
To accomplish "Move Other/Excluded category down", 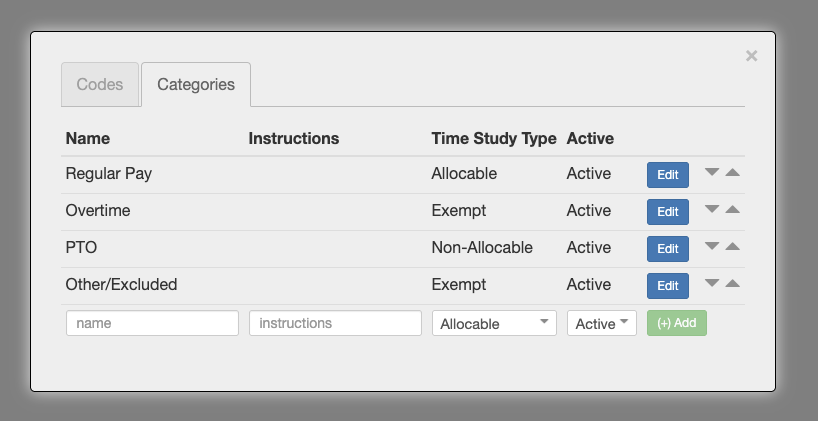I will click(712, 283).
